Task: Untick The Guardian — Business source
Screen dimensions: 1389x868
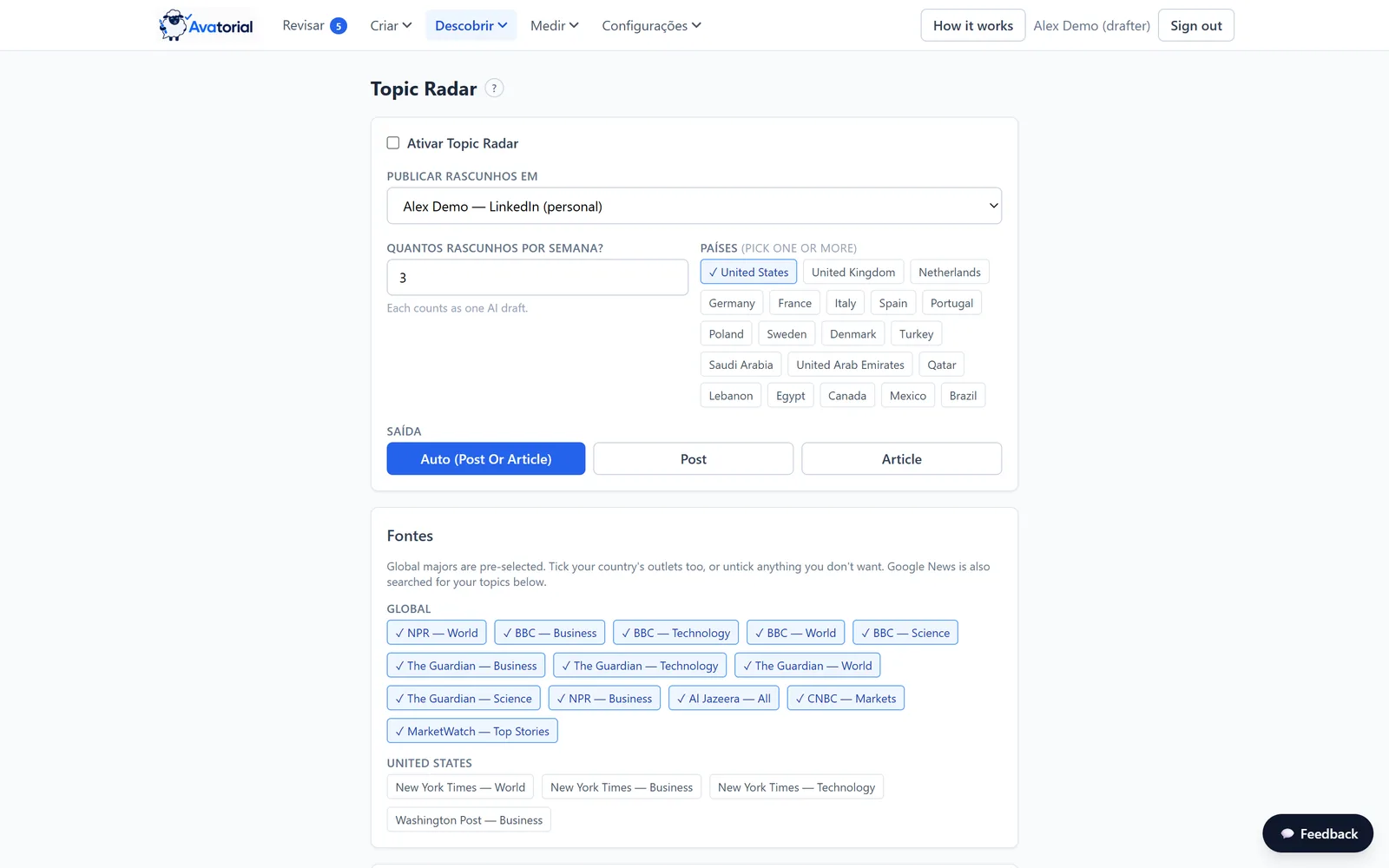Action: pos(466,666)
